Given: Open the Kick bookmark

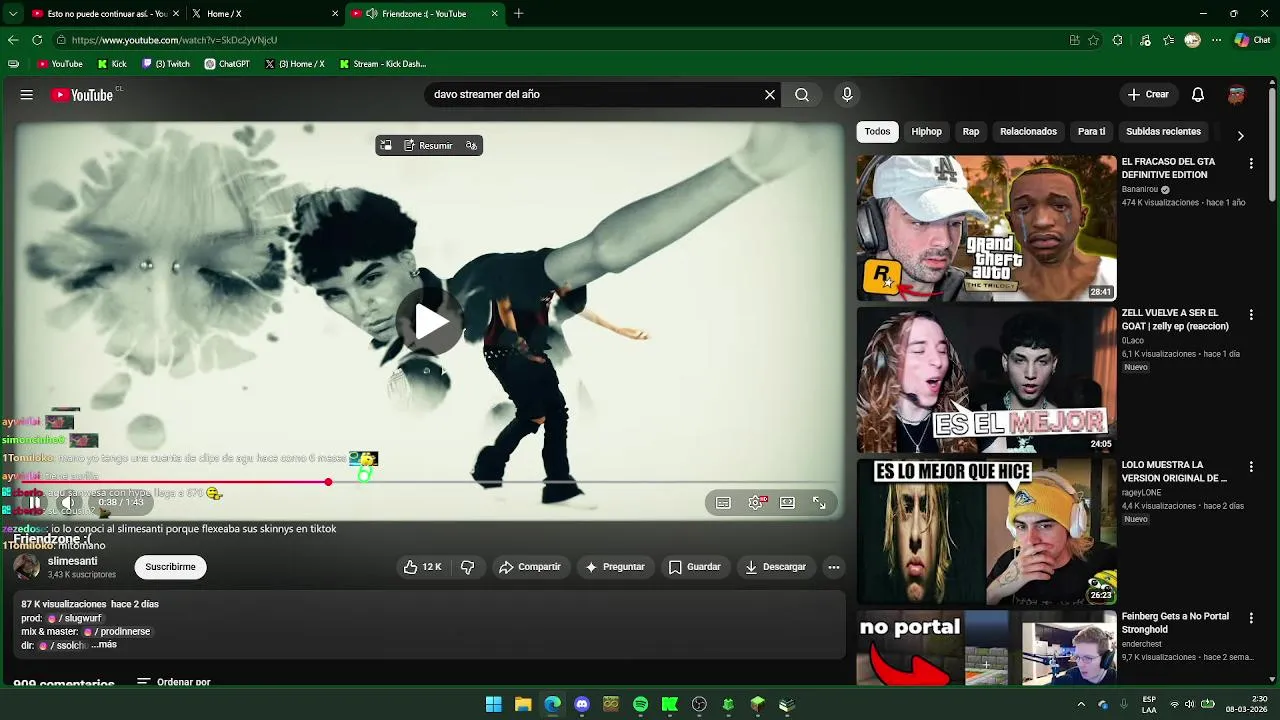Looking at the screenshot, I should (112, 64).
